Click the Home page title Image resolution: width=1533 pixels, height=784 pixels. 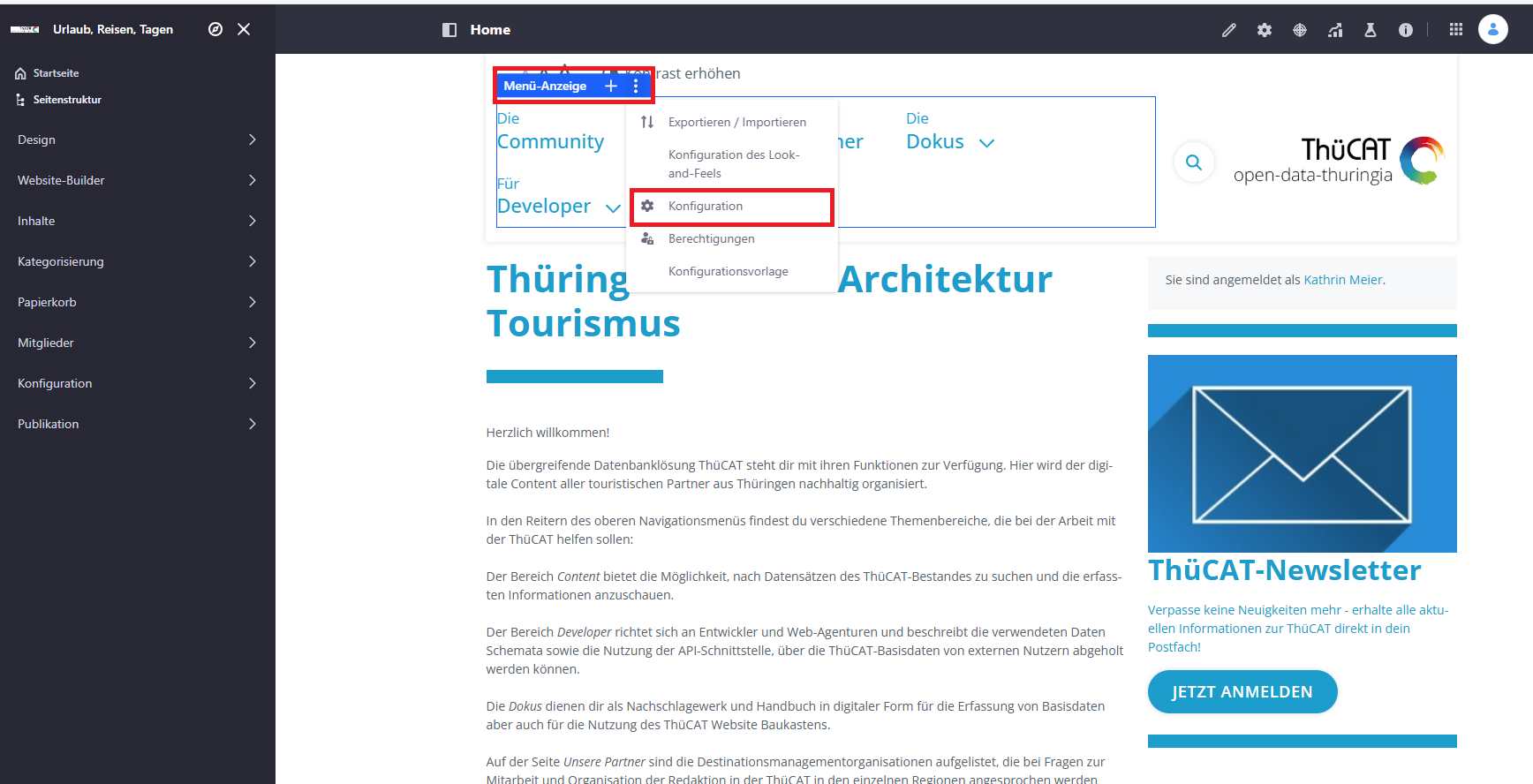tap(490, 30)
